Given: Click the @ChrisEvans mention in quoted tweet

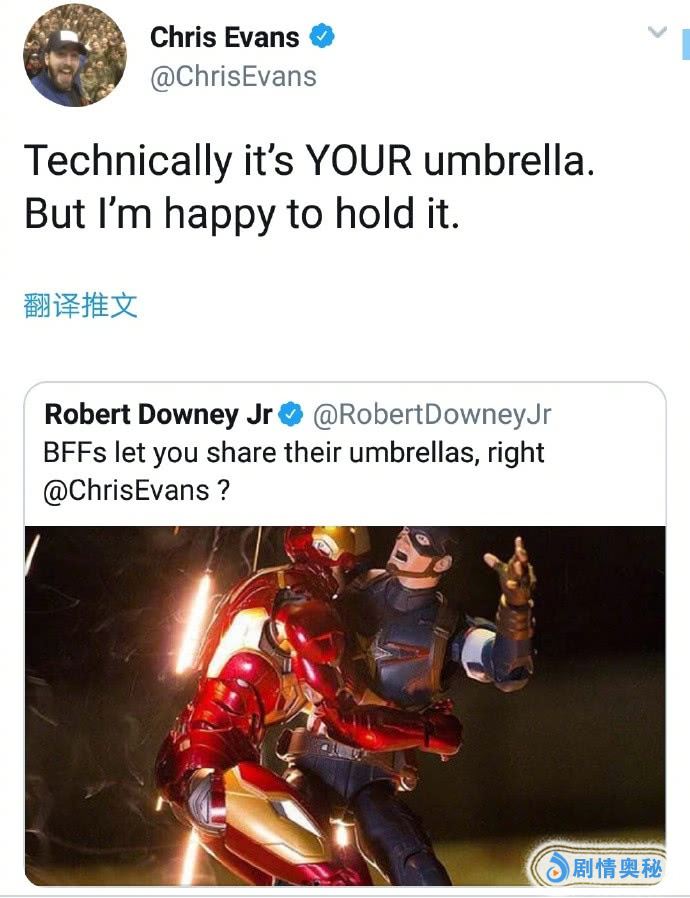Looking at the screenshot, I should click(x=126, y=490).
